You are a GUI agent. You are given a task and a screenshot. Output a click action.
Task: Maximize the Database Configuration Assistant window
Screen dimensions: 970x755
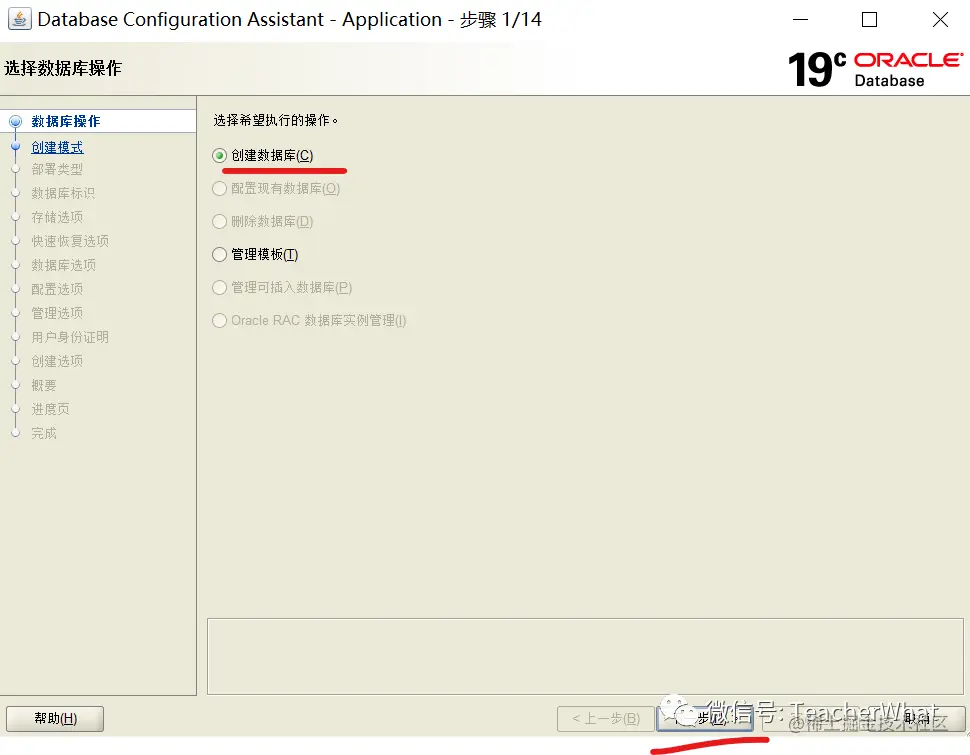coord(869,20)
